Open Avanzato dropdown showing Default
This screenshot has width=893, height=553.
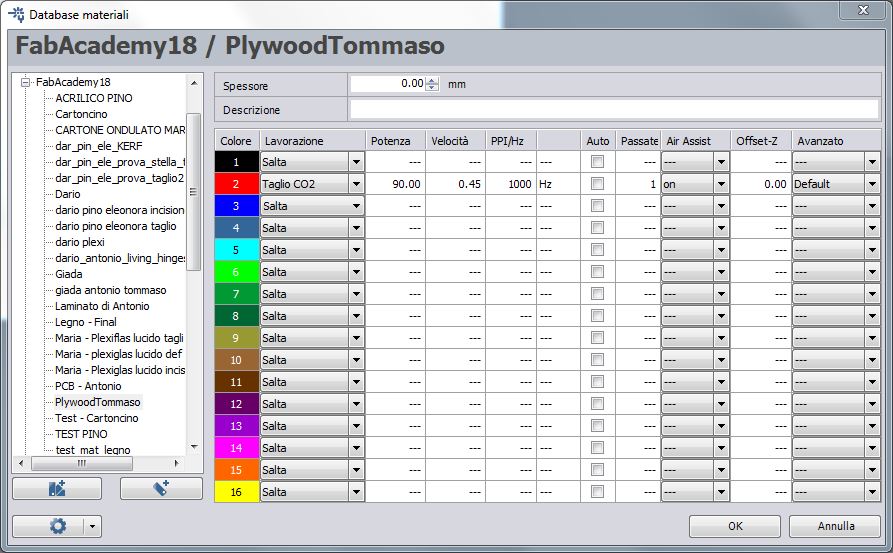[872, 184]
